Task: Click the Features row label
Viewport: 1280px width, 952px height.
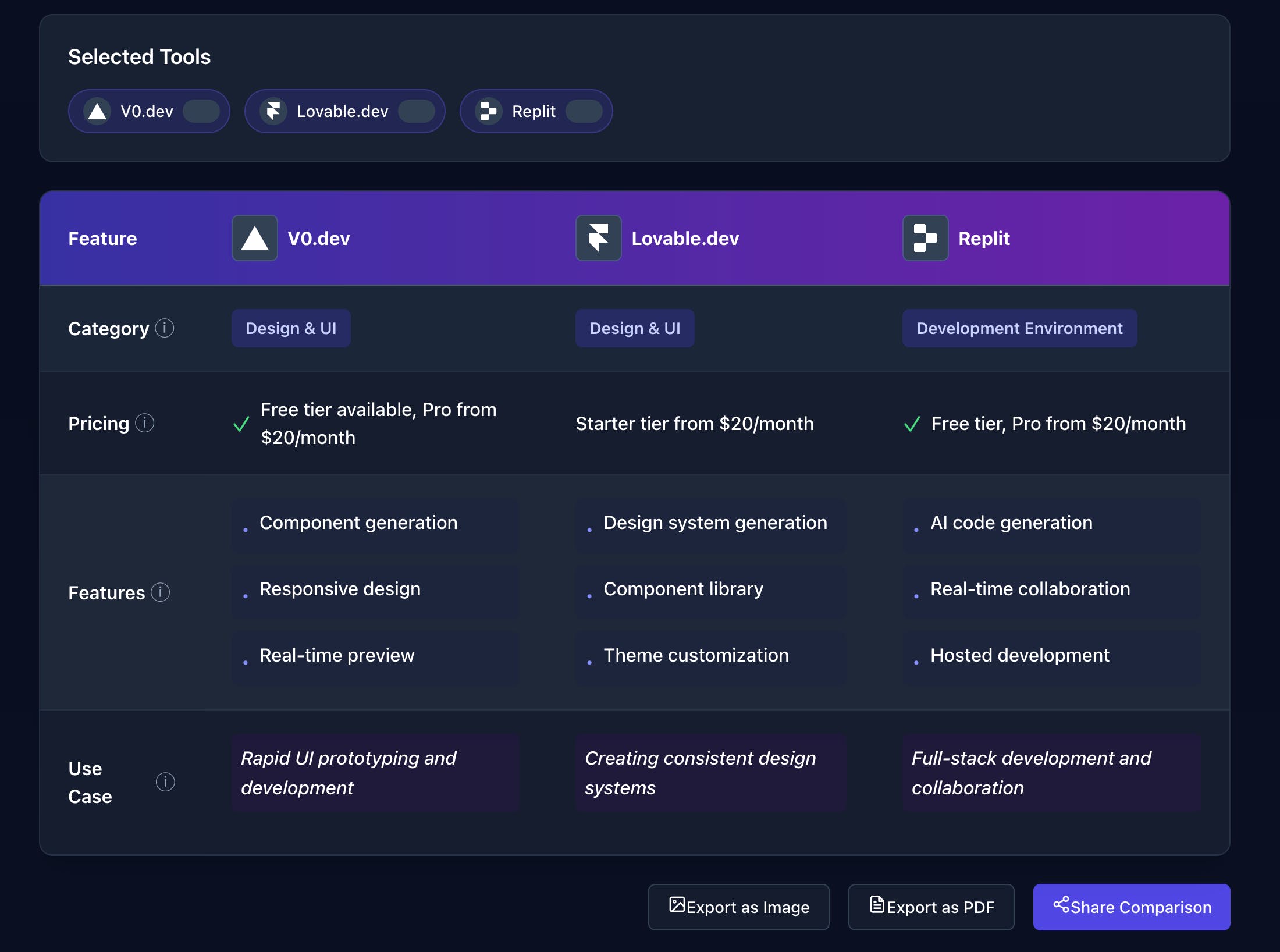Action: tap(106, 593)
